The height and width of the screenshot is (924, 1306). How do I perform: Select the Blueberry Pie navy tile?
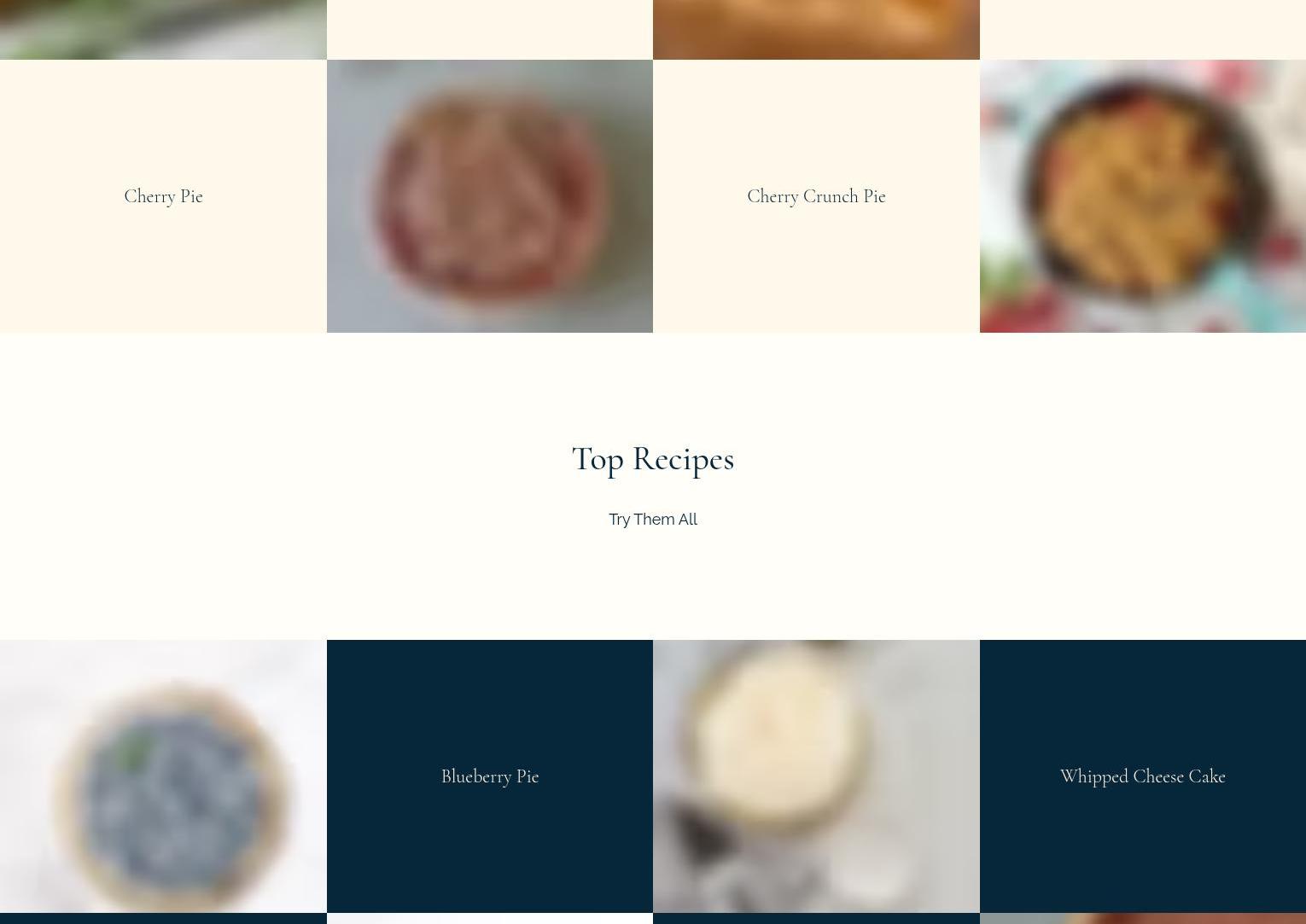click(x=490, y=776)
